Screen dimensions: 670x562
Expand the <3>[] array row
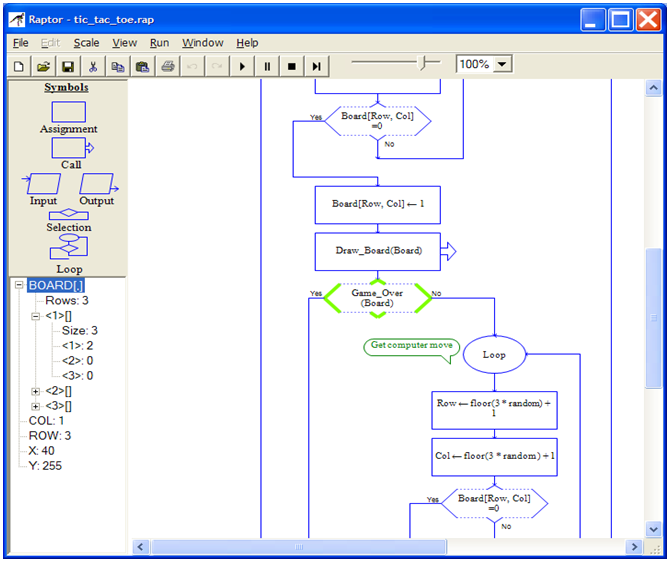pos(36,406)
